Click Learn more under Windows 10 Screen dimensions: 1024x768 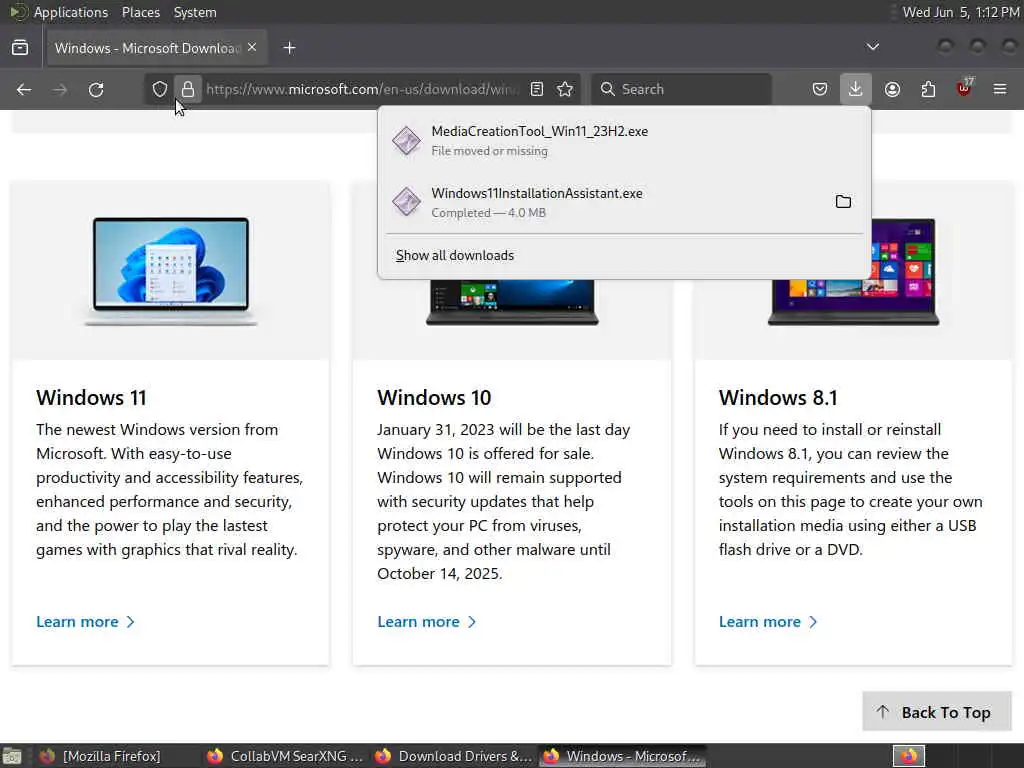(x=426, y=622)
